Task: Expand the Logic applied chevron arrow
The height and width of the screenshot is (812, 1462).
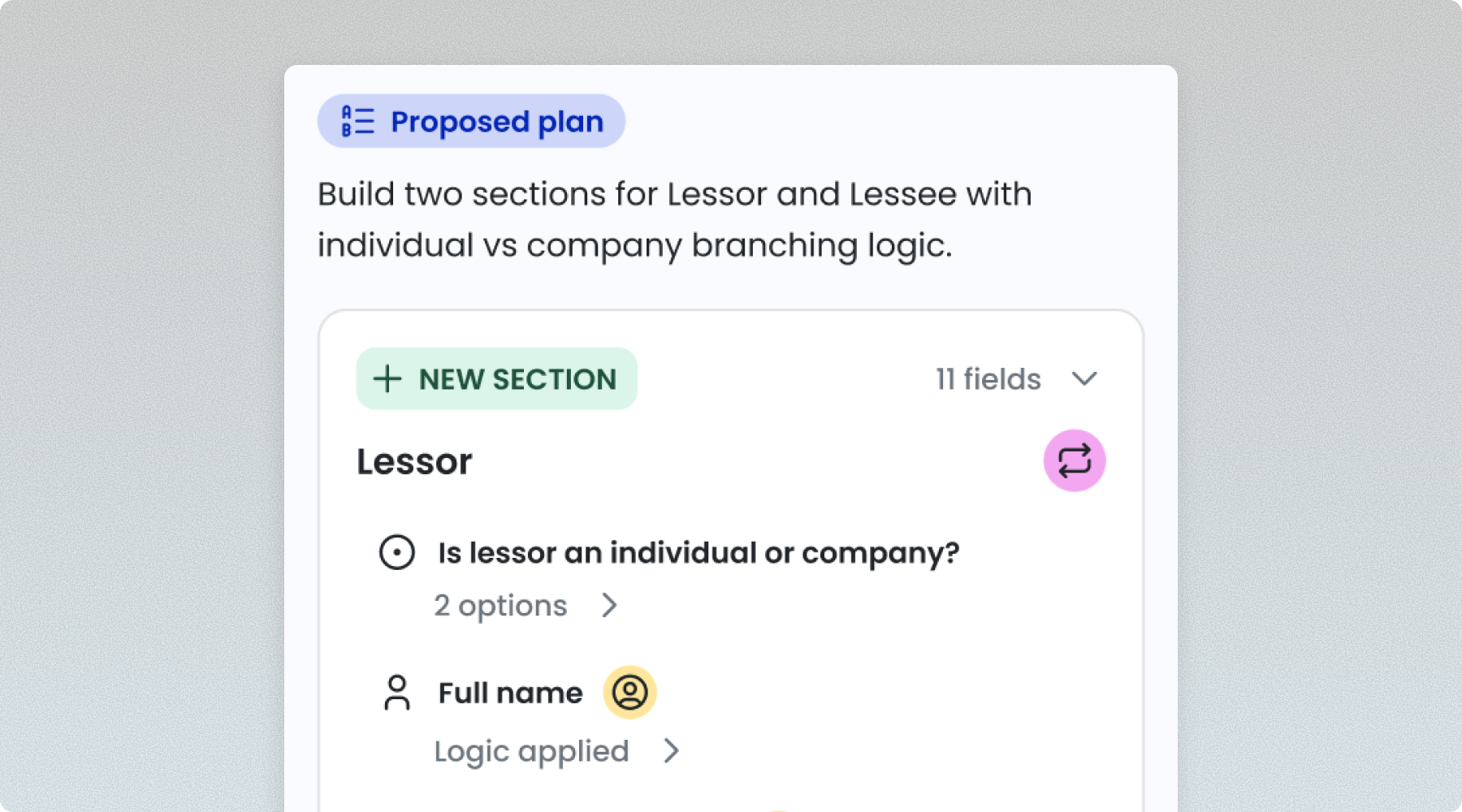Action: point(671,751)
